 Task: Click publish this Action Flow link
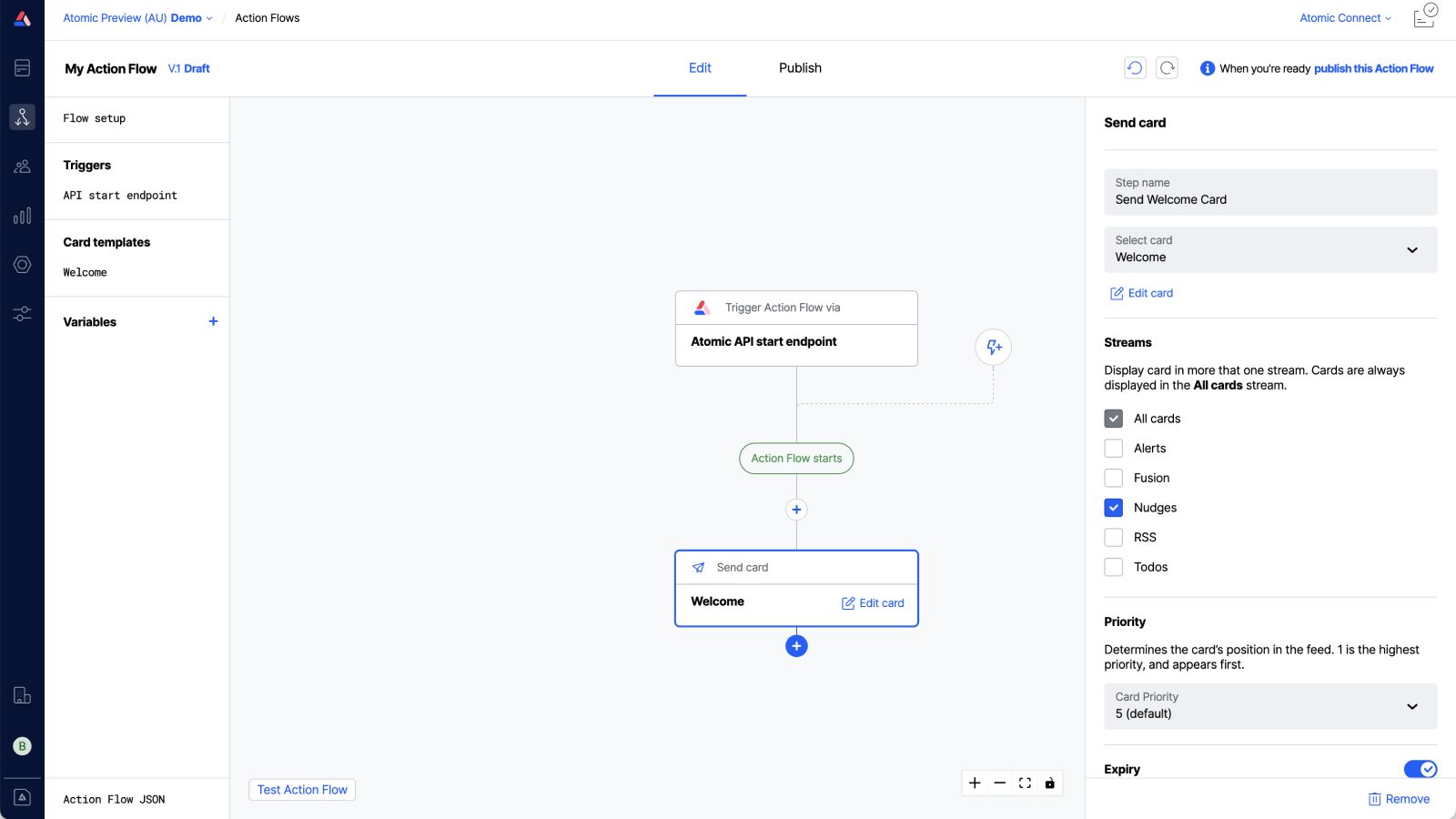coord(1373,68)
